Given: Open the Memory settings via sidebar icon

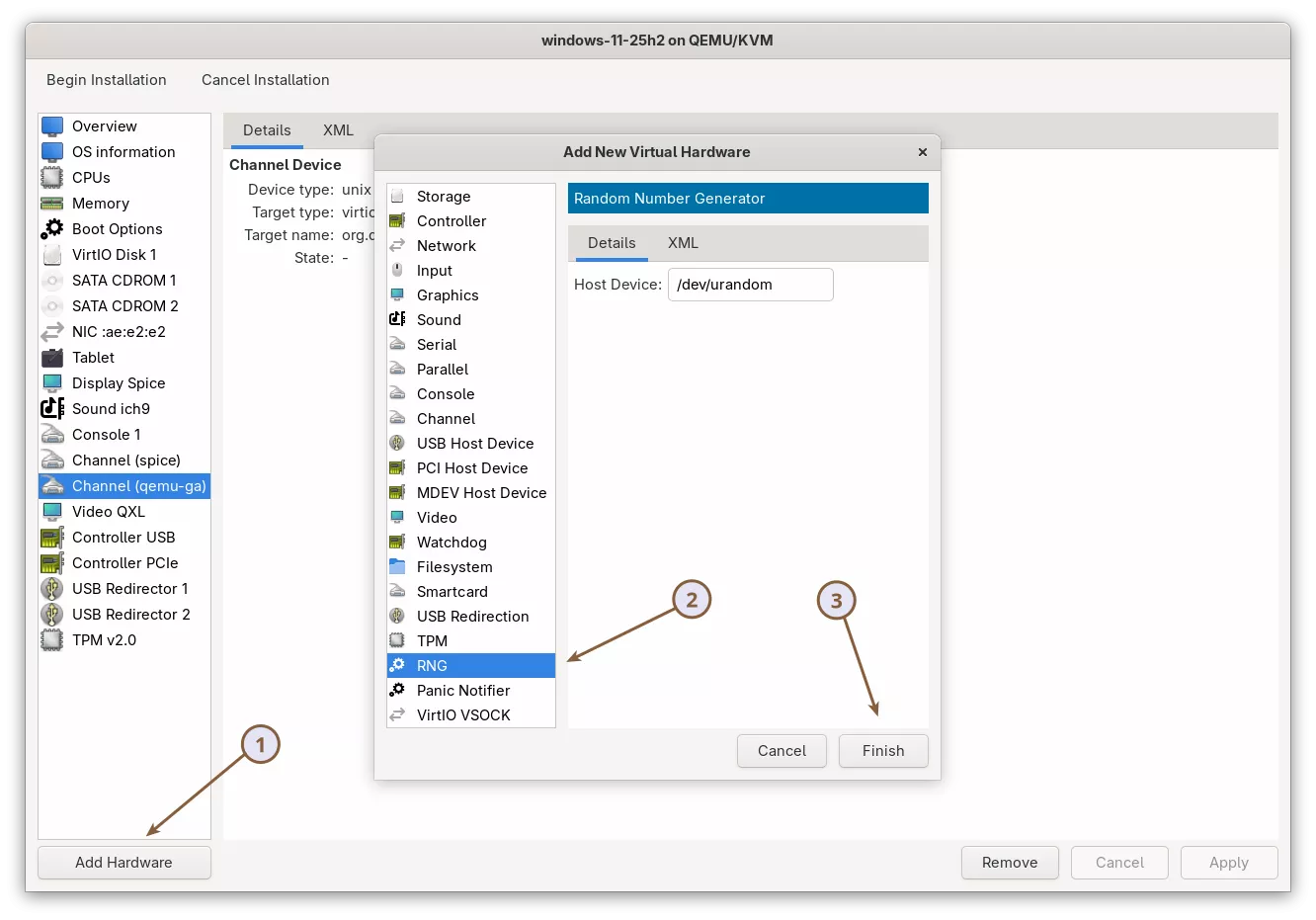Looking at the screenshot, I should pyautogui.click(x=51, y=204).
